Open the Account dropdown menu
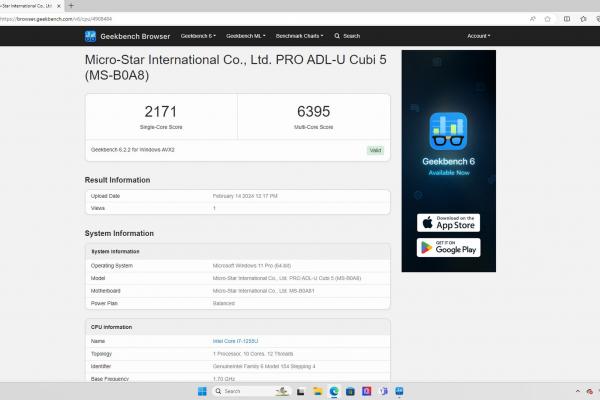 (478, 36)
